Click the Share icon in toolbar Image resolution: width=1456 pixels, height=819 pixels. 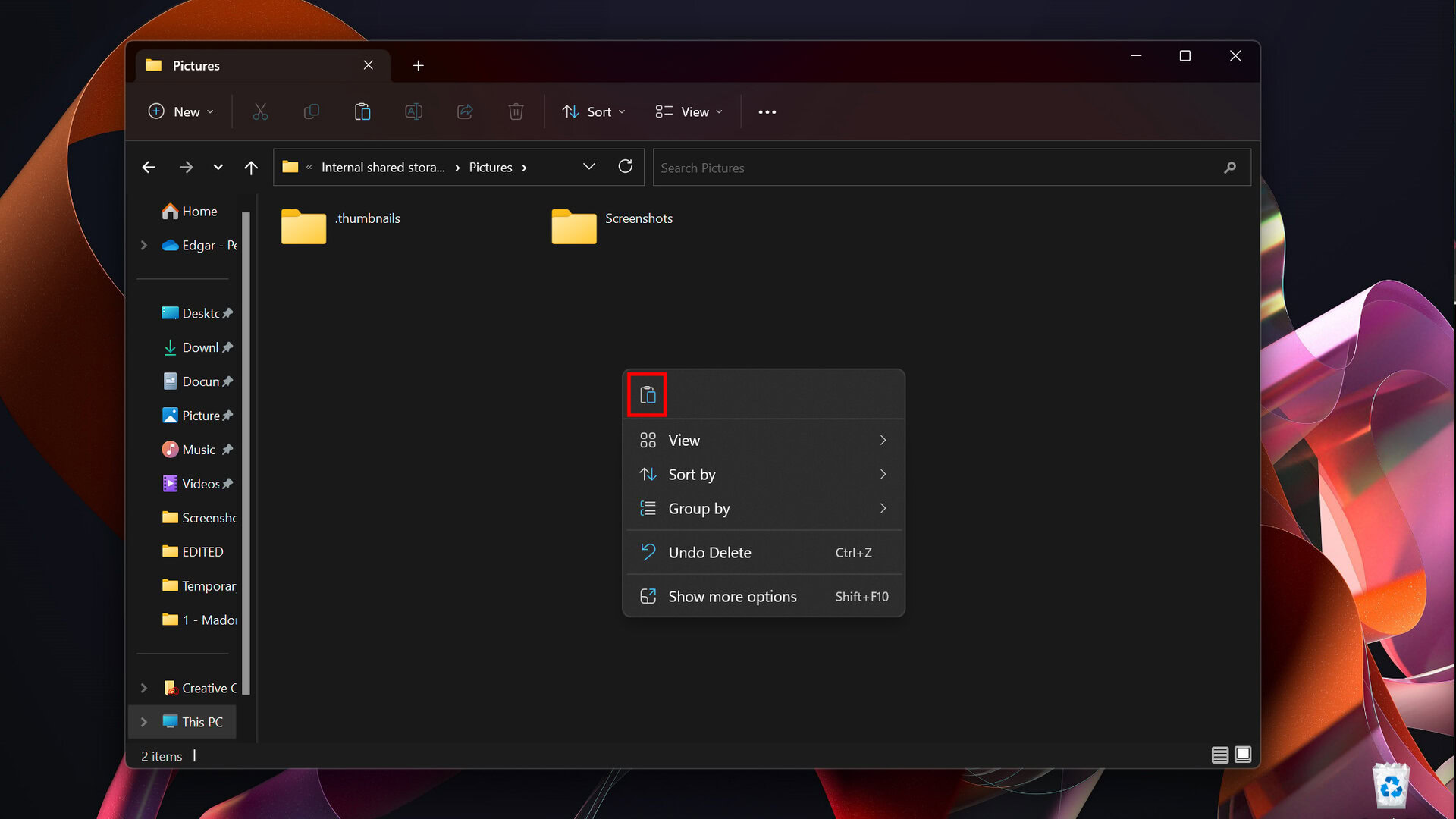pos(465,111)
